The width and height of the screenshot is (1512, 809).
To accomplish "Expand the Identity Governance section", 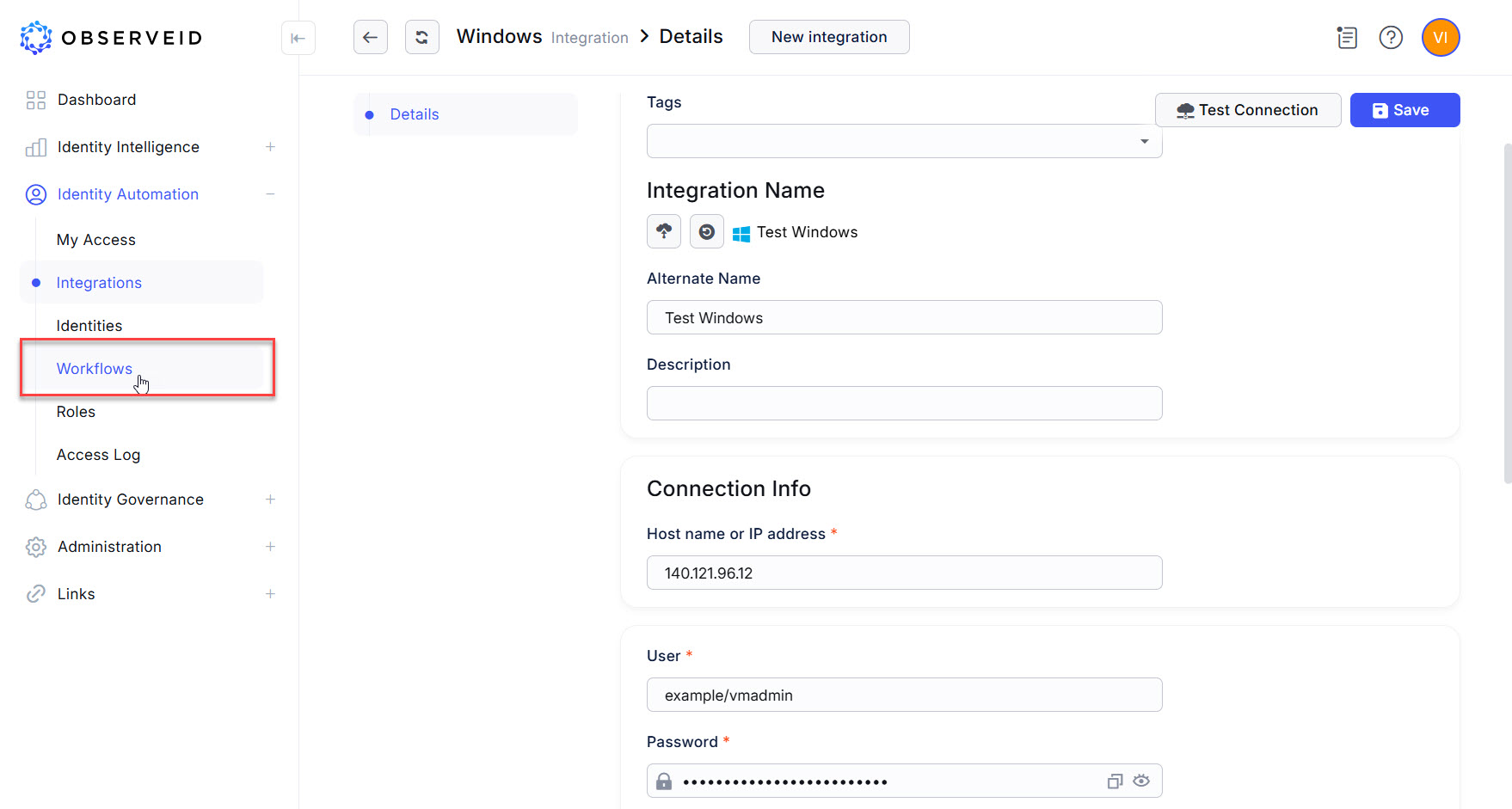I will tap(269, 499).
